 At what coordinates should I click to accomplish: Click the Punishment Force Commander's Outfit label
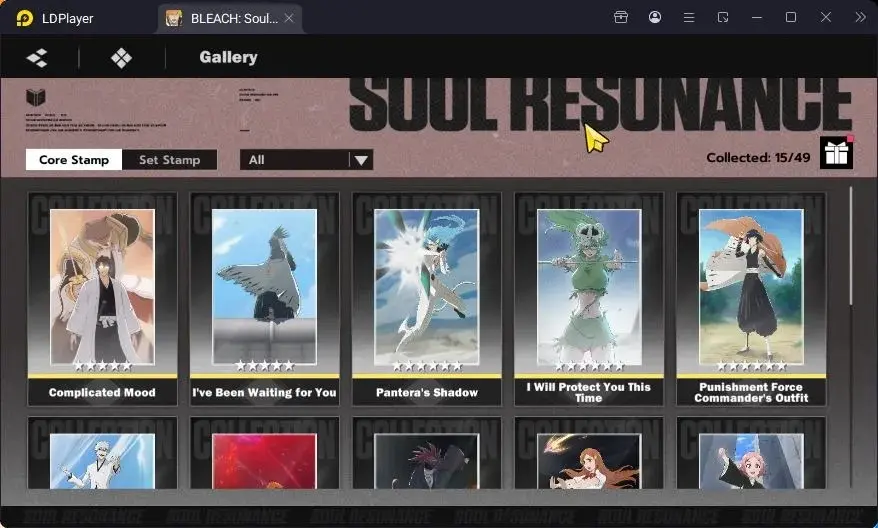click(x=751, y=393)
